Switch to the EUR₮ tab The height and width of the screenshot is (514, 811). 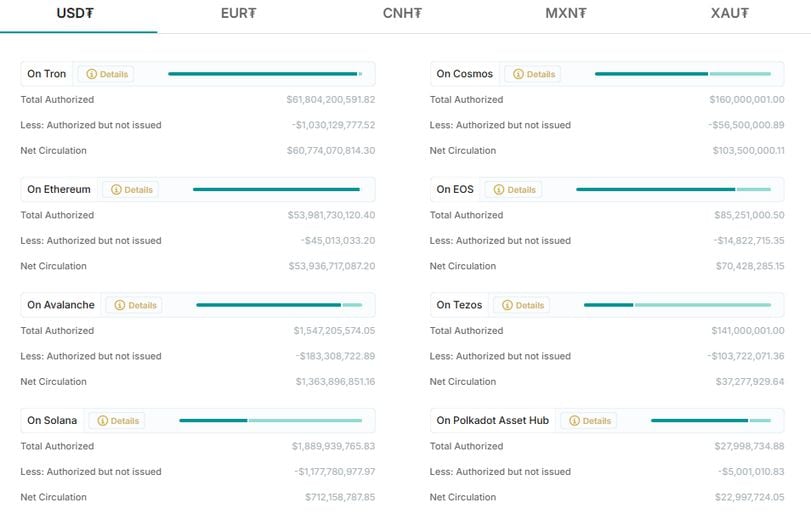(x=238, y=13)
